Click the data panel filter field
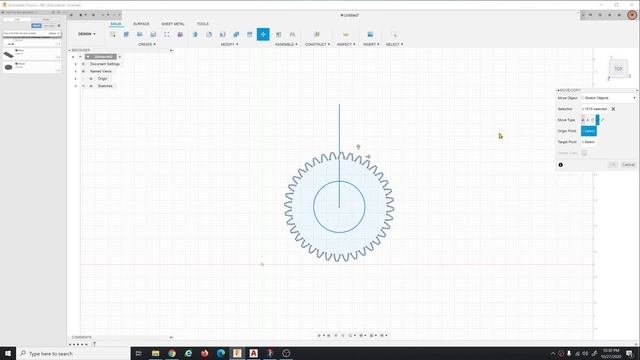Screen dimensions: 640x360 click(x=31, y=33)
